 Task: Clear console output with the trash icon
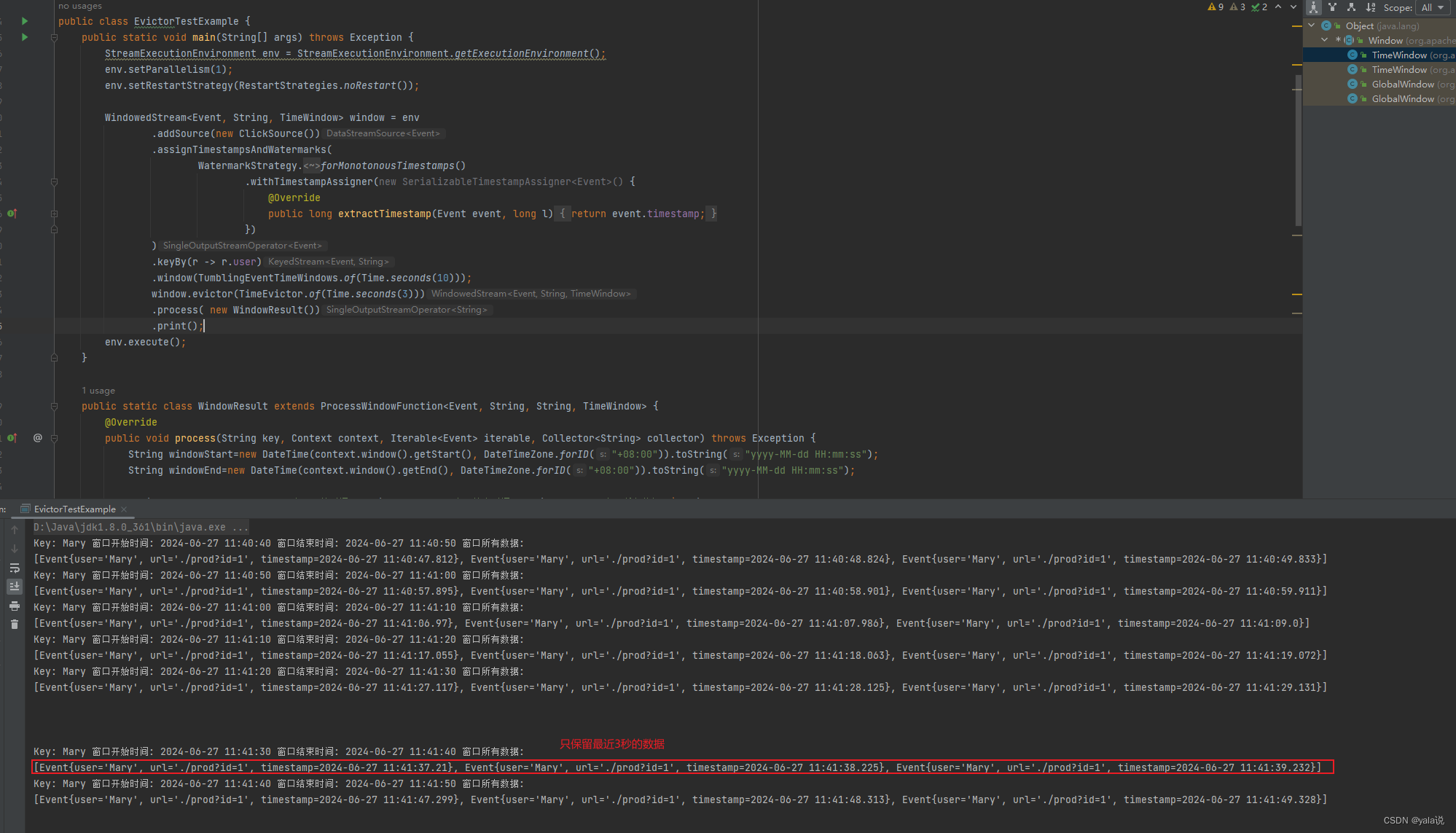pyautogui.click(x=15, y=625)
